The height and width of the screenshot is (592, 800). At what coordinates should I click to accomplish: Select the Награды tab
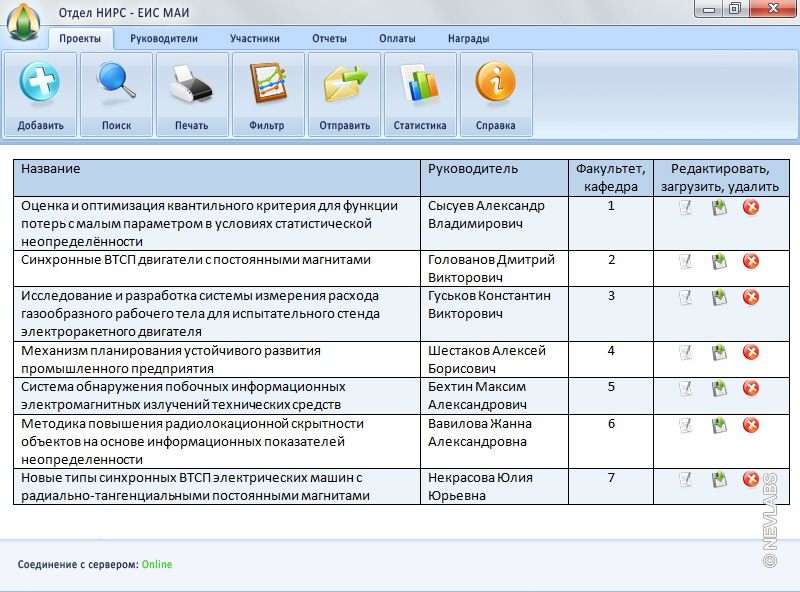pos(468,39)
